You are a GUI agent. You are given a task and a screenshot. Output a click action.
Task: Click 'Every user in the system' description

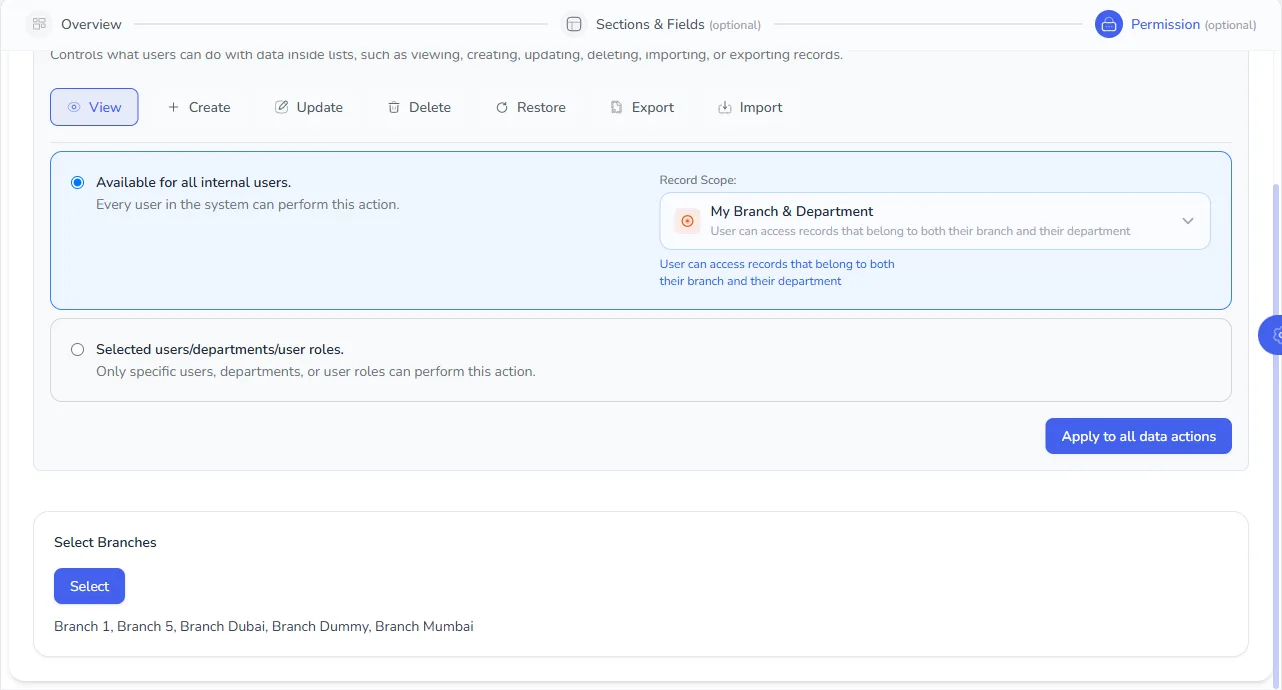coord(247,205)
